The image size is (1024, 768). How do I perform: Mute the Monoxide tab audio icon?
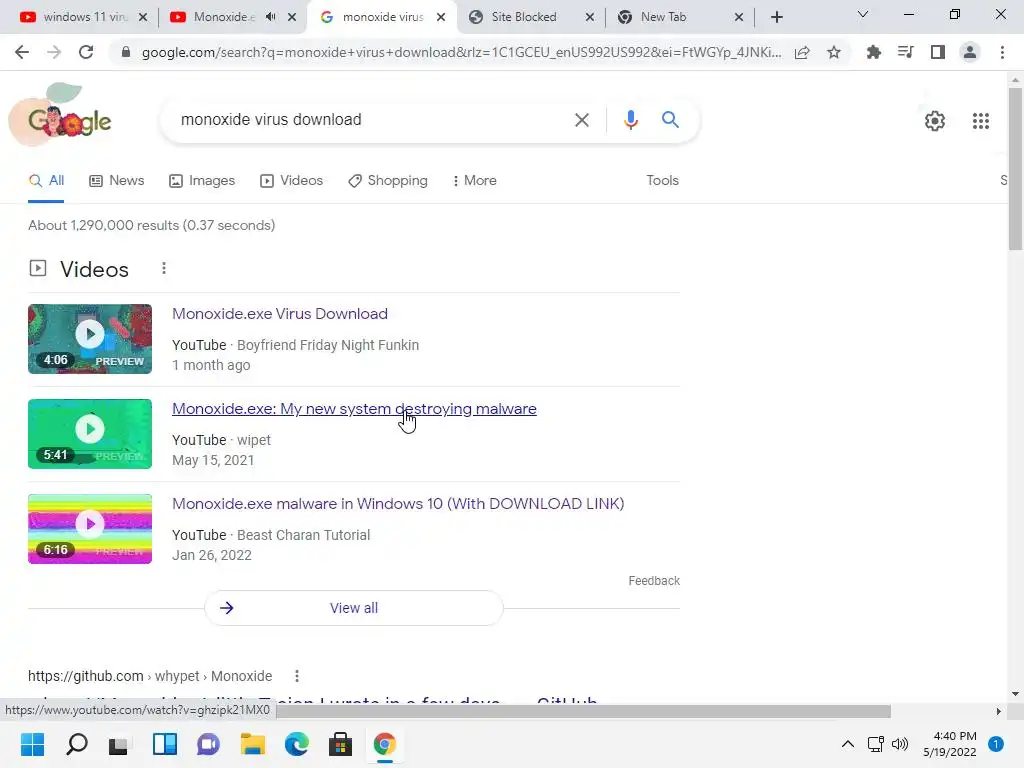[270, 17]
